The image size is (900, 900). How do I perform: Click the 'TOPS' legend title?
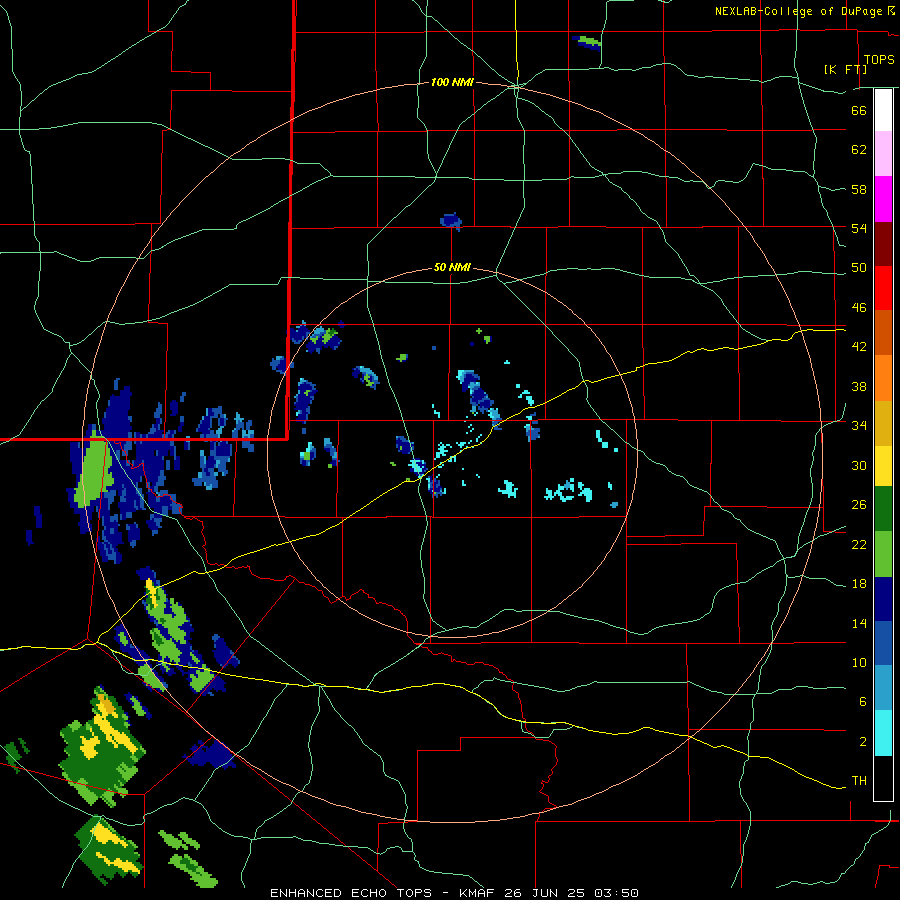[879, 60]
